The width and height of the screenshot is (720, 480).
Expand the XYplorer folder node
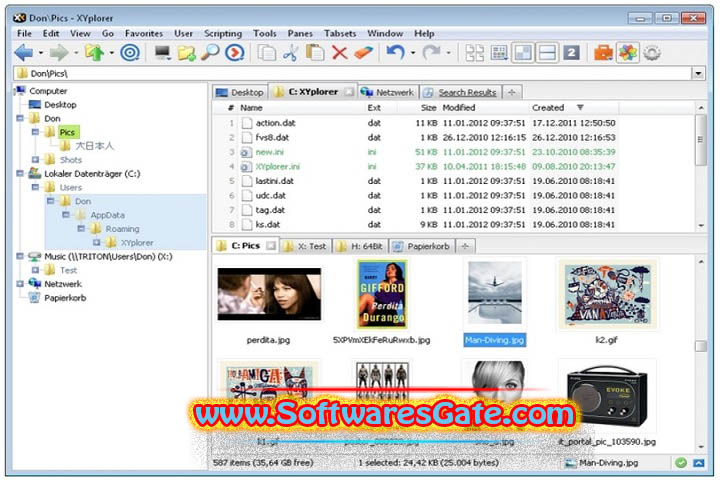point(96,242)
